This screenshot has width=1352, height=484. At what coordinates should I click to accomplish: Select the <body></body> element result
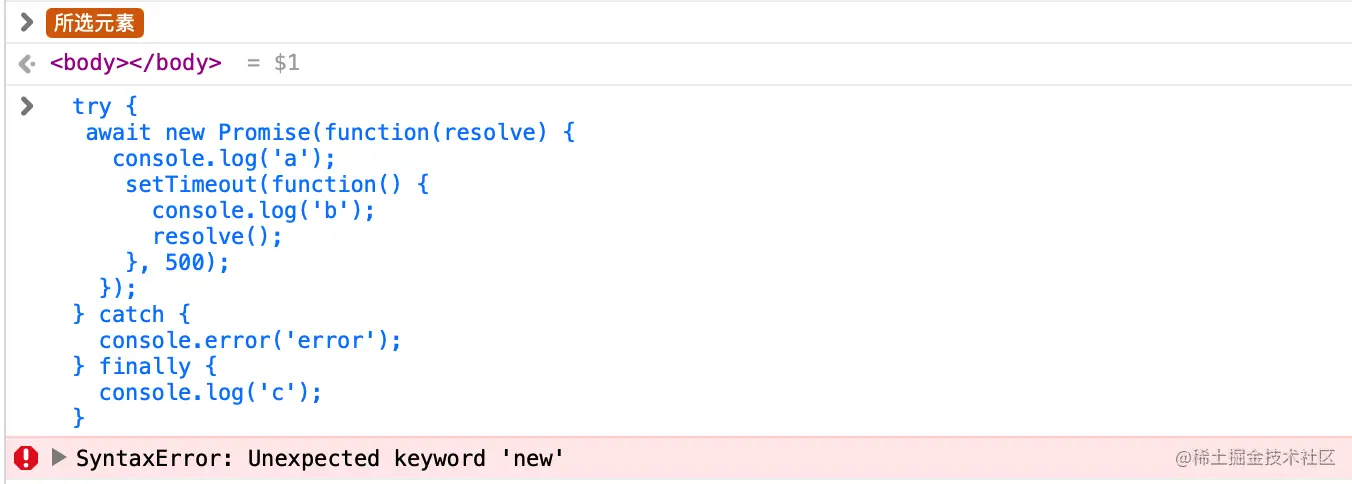click(136, 63)
